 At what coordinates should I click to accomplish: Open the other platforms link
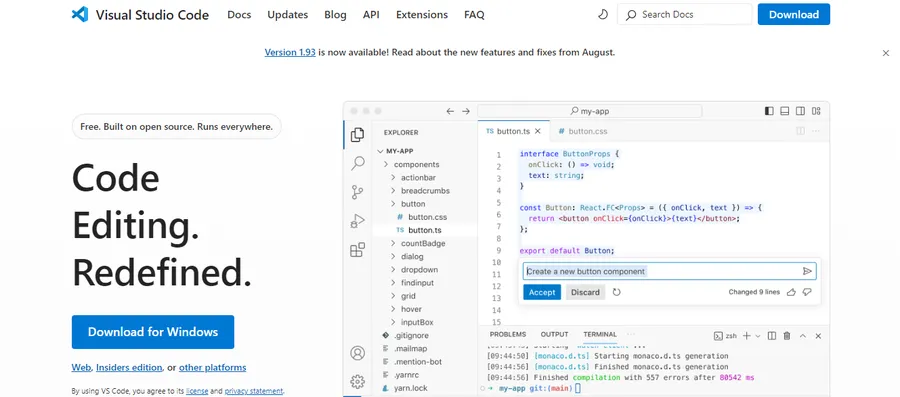(212, 368)
